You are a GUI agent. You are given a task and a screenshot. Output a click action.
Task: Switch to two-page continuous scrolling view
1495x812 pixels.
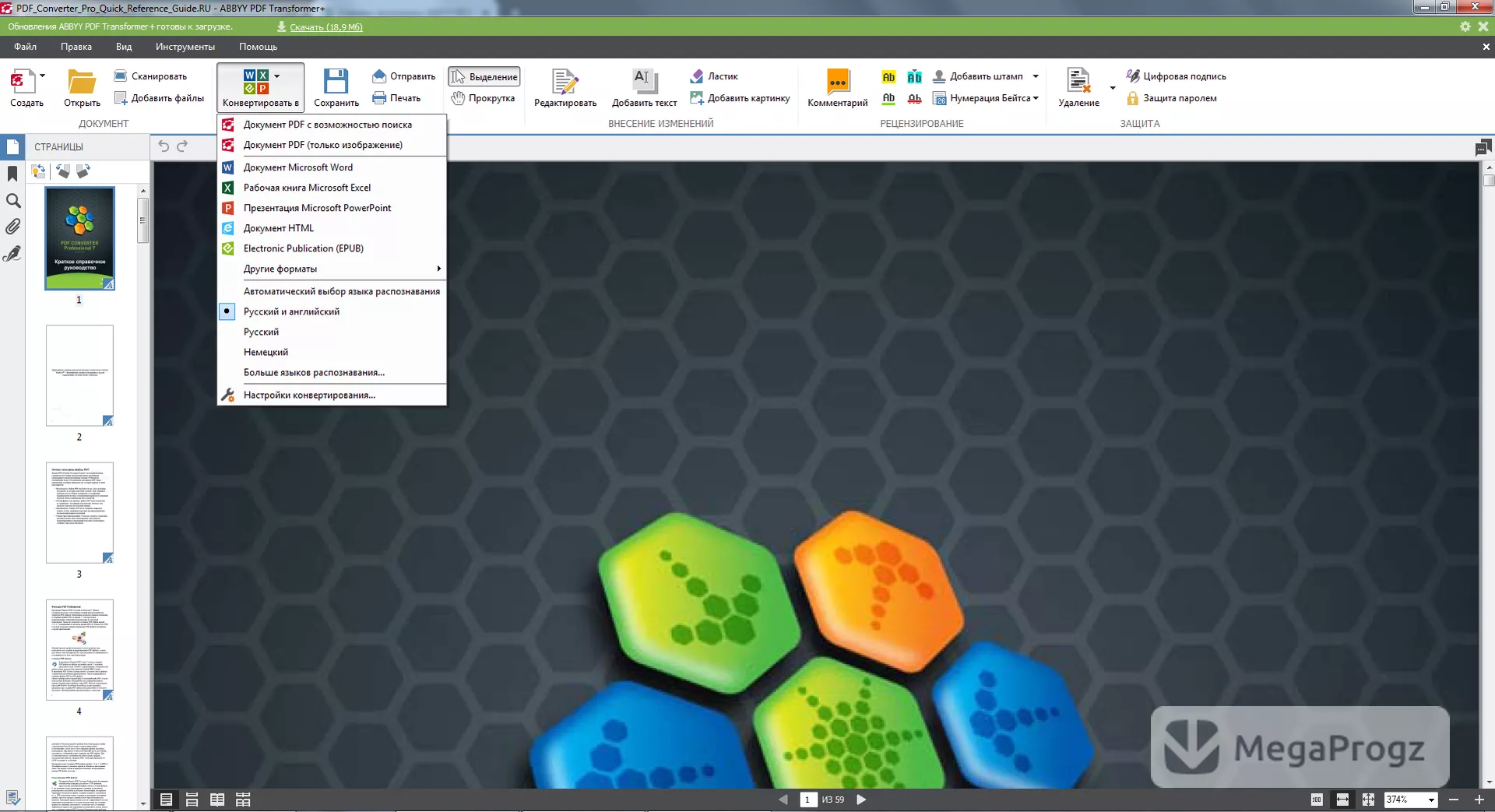[243, 800]
